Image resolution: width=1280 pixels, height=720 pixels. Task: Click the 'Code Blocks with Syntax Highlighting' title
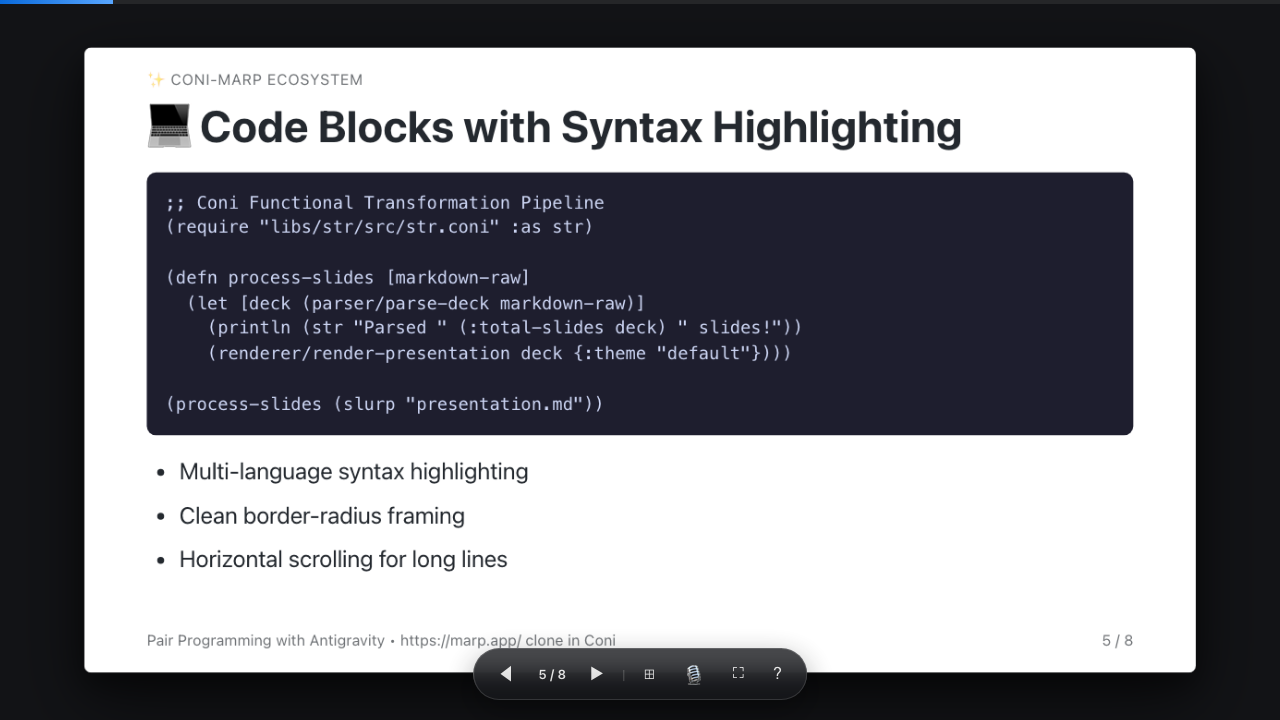click(x=581, y=128)
